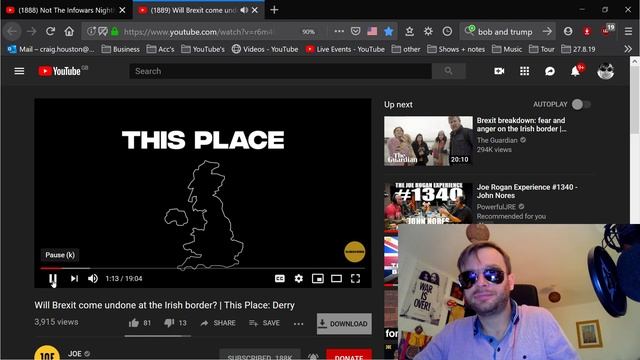
Task: Adjust the 90% zoom level indicator
Action: pyautogui.click(x=309, y=32)
